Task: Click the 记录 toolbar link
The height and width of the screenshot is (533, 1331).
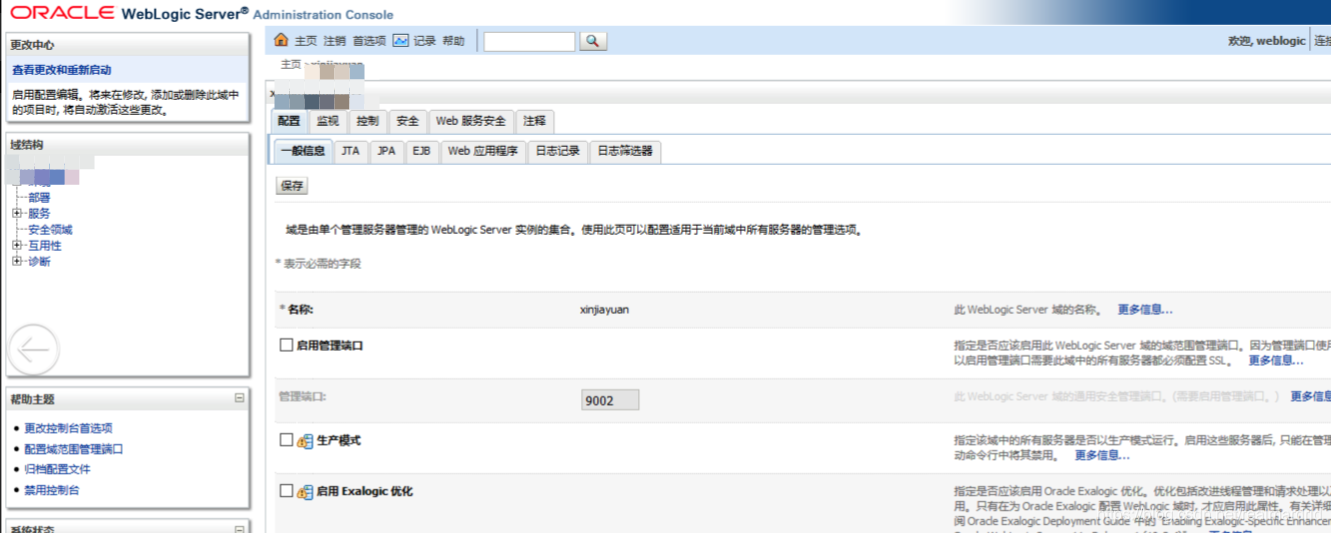Action: click(425, 41)
